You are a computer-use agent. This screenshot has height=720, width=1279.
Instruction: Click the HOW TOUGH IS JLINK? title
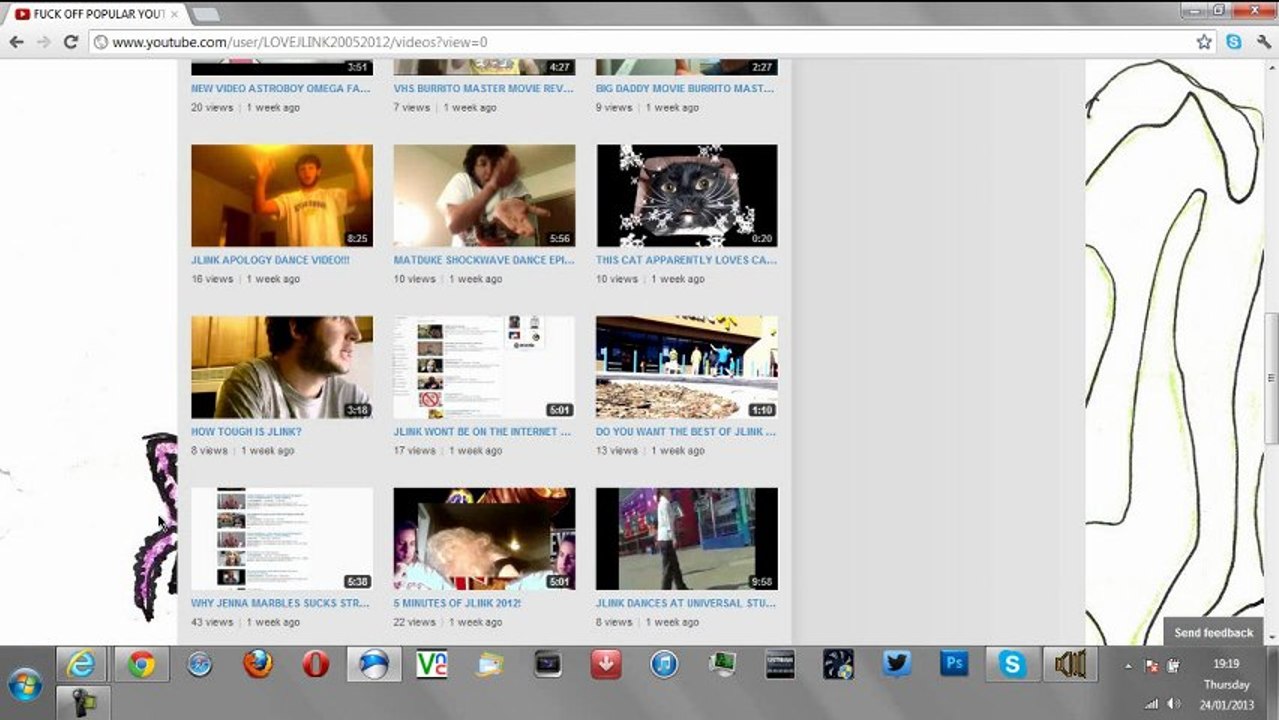click(x=246, y=432)
